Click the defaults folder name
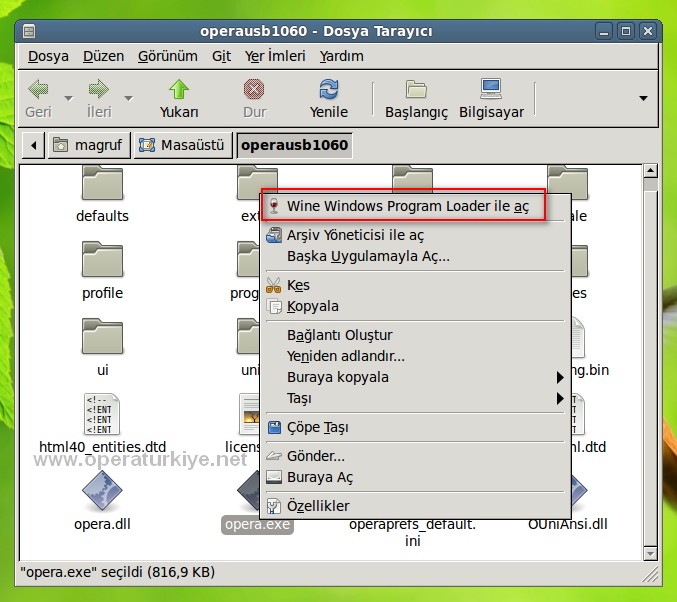This screenshot has width=677, height=602. (x=102, y=216)
